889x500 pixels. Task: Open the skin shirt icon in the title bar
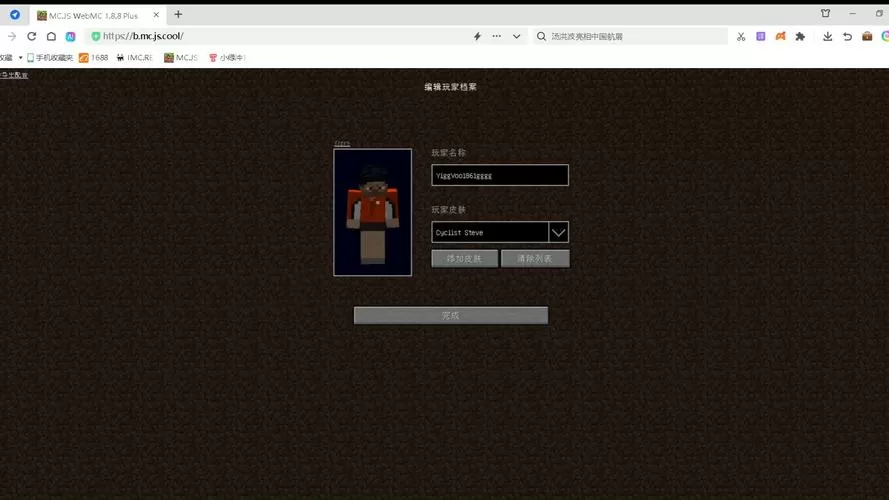click(826, 13)
